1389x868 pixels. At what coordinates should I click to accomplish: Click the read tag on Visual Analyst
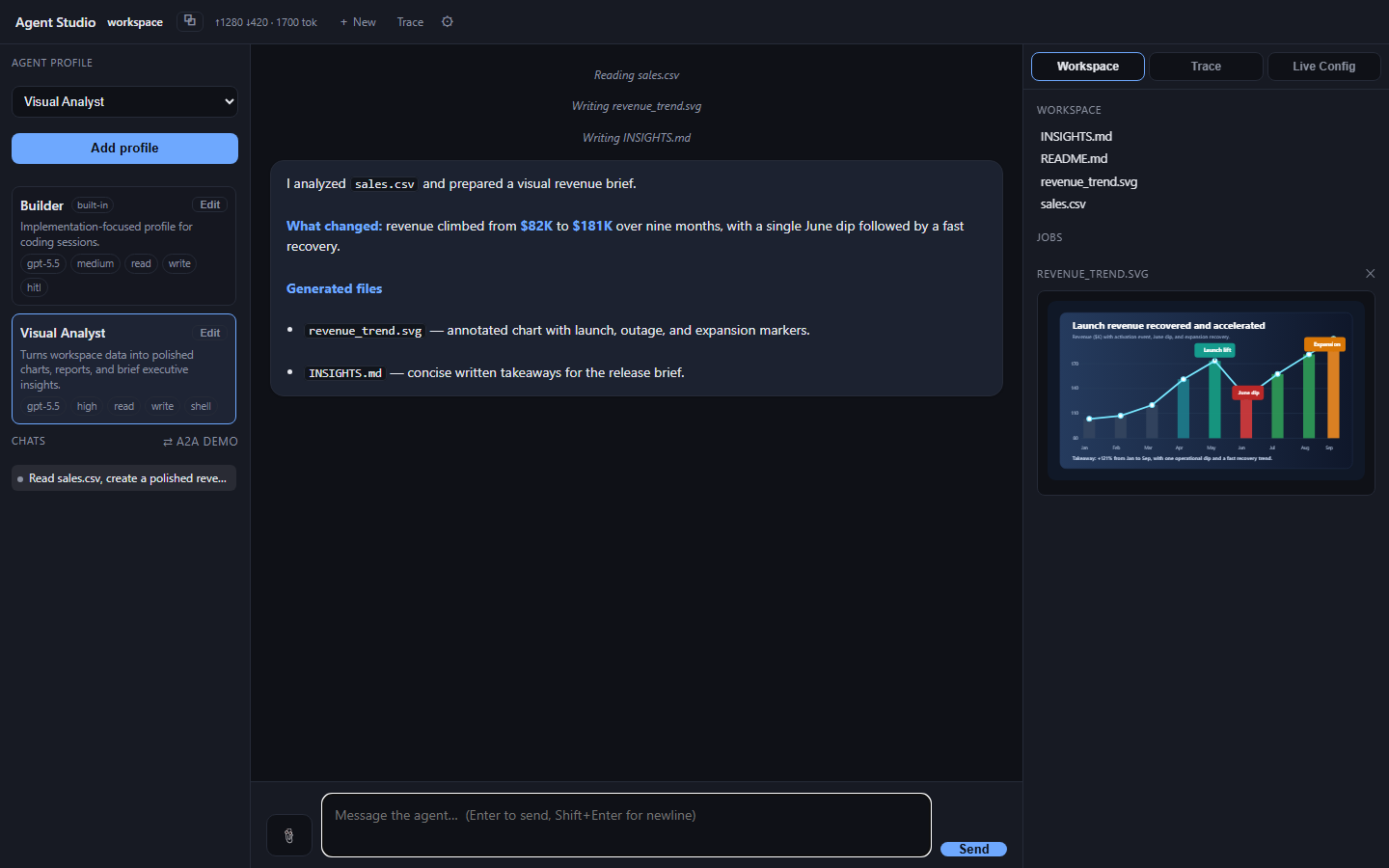[x=124, y=407]
